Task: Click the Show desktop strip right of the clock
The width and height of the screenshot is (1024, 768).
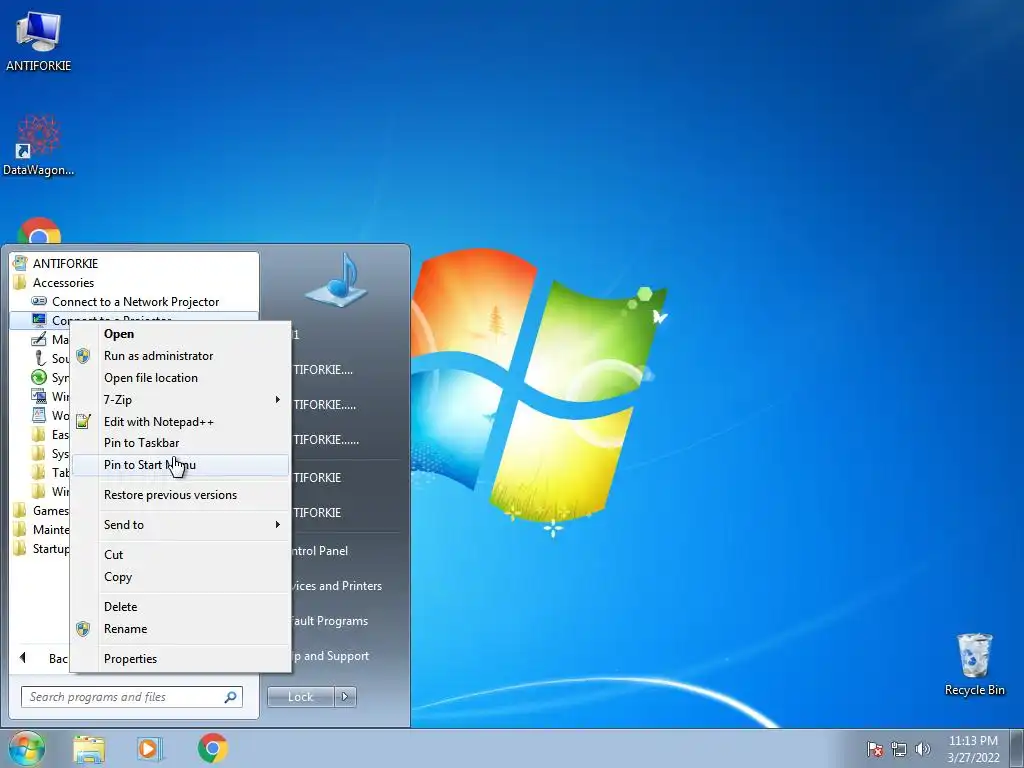Action: 1017,748
